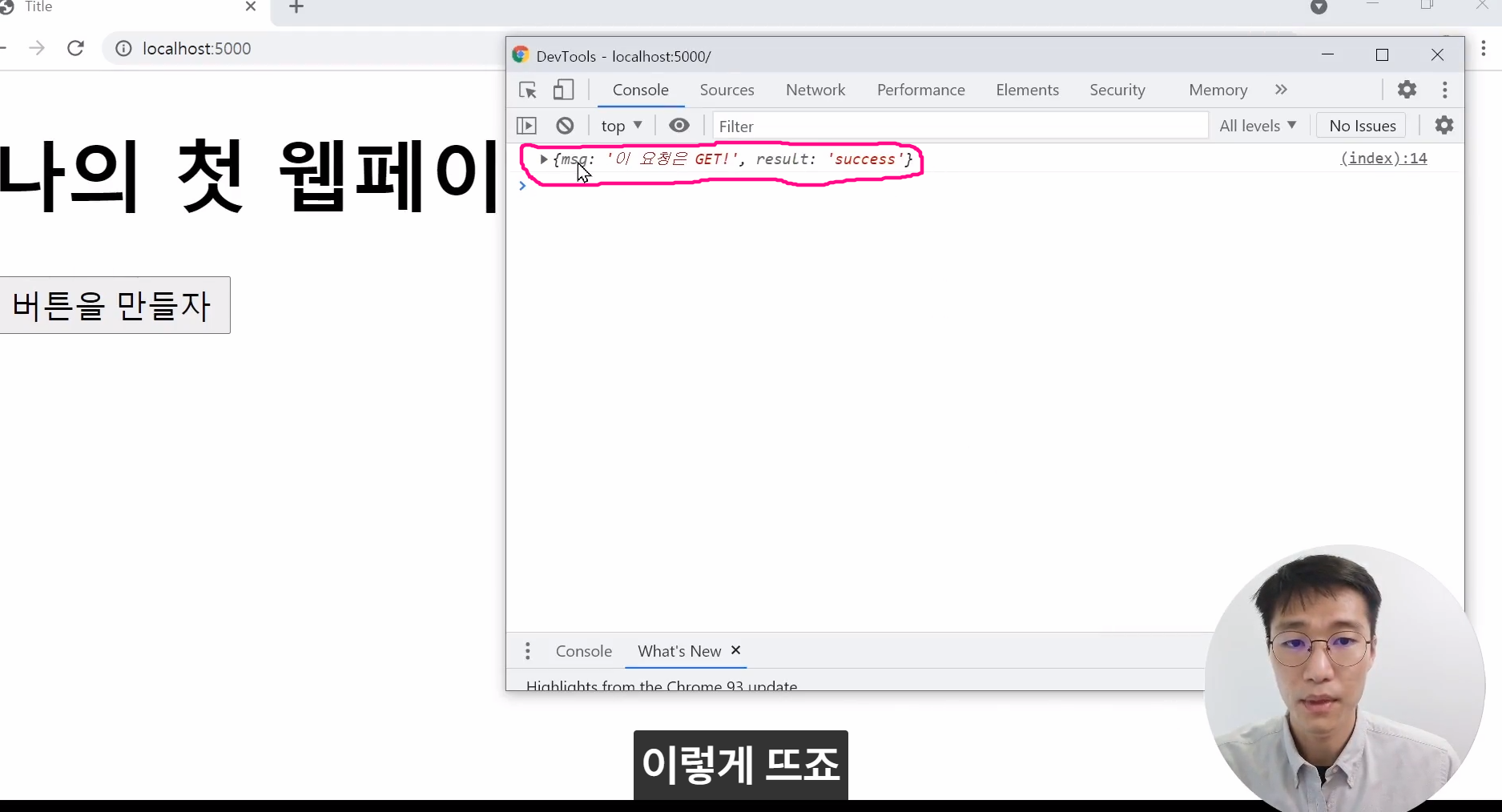Click the console prompt line

point(985,186)
